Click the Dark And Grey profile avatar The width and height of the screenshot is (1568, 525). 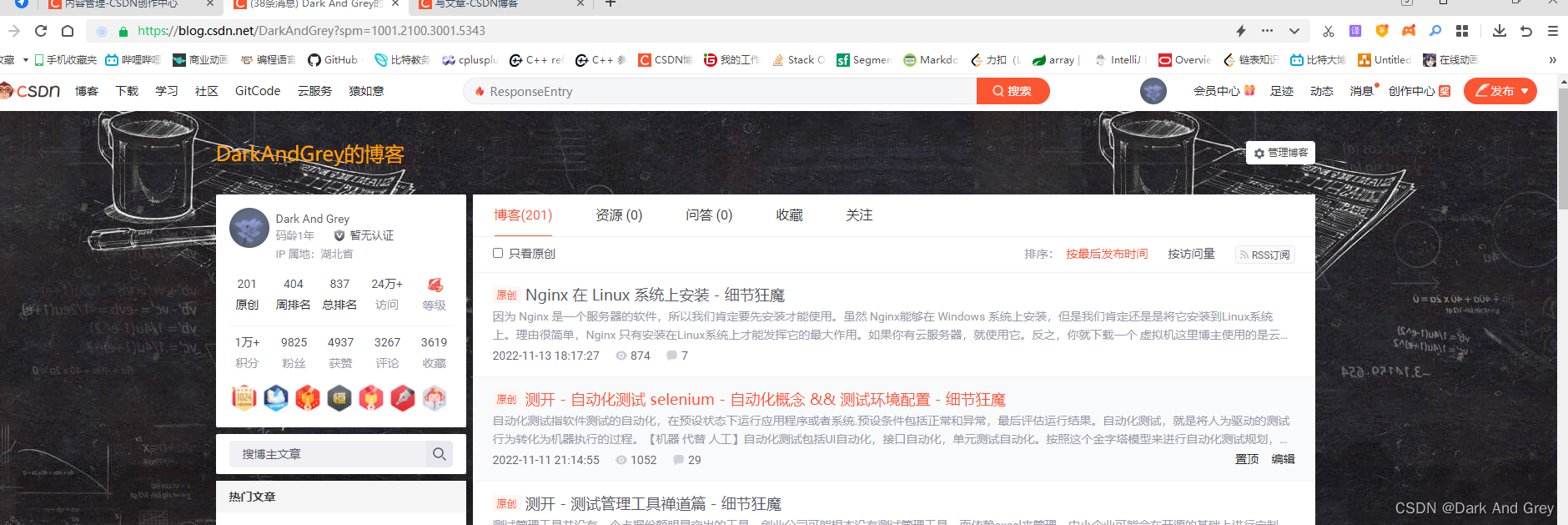(x=249, y=229)
